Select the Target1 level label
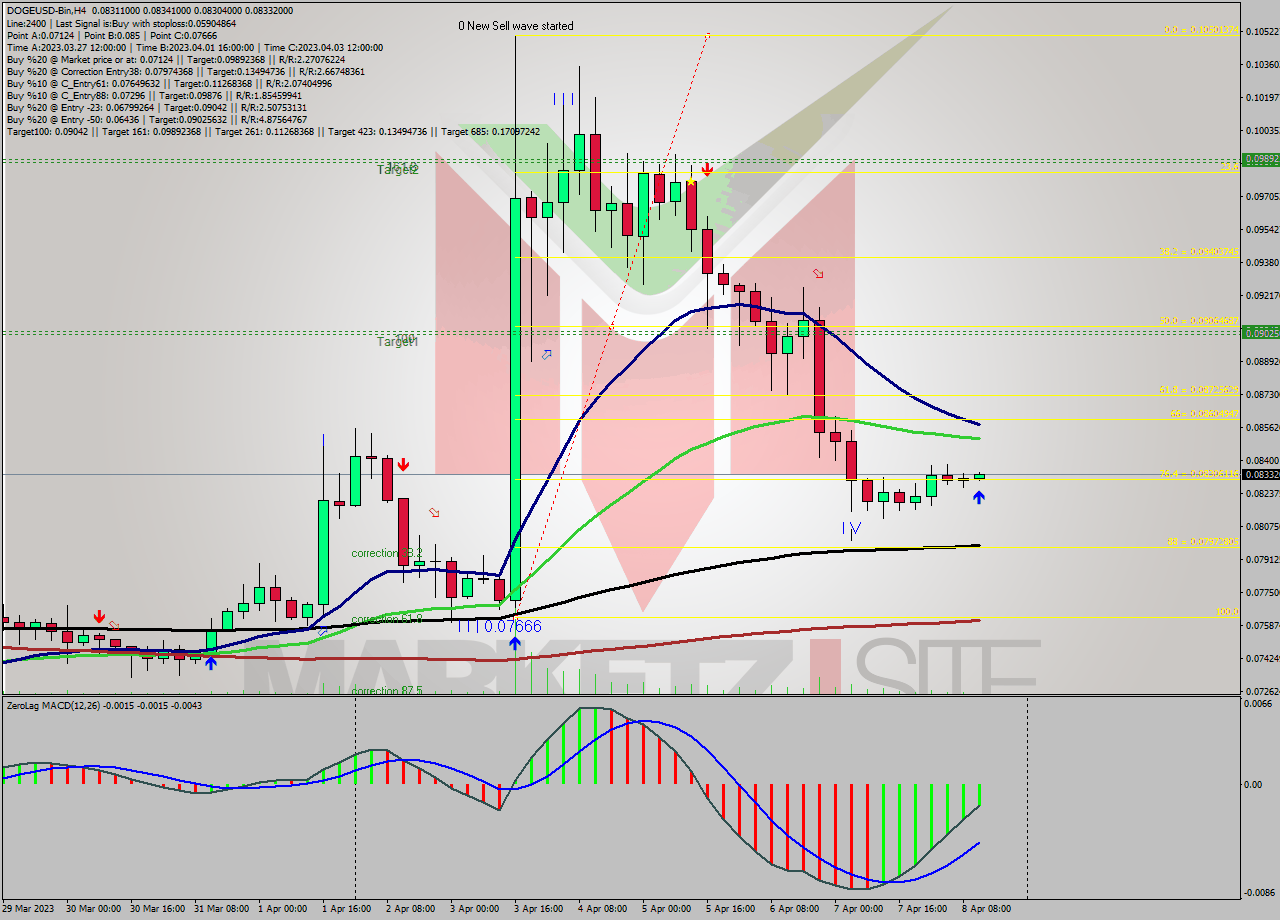1280x920 pixels. [397, 341]
